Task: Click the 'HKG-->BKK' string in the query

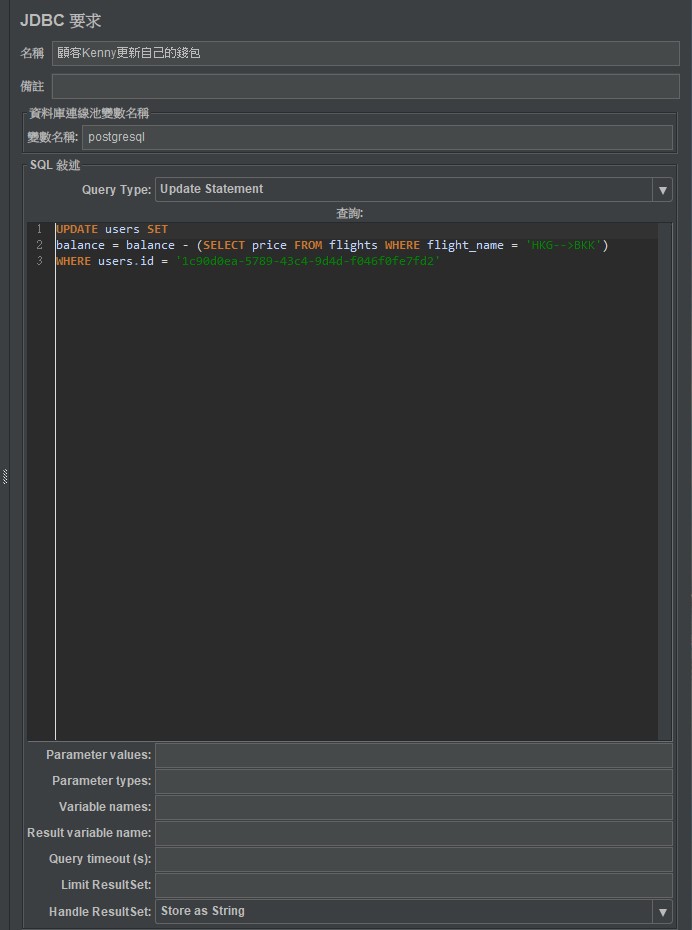Action: (x=566, y=245)
